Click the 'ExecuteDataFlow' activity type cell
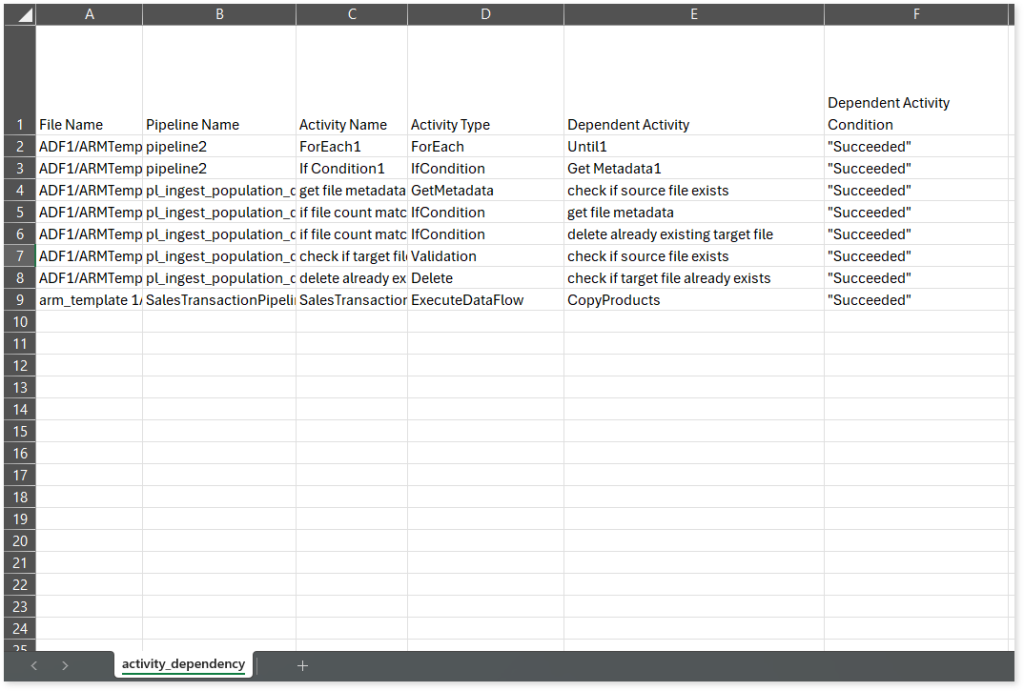 pyautogui.click(x=466, y=300)
